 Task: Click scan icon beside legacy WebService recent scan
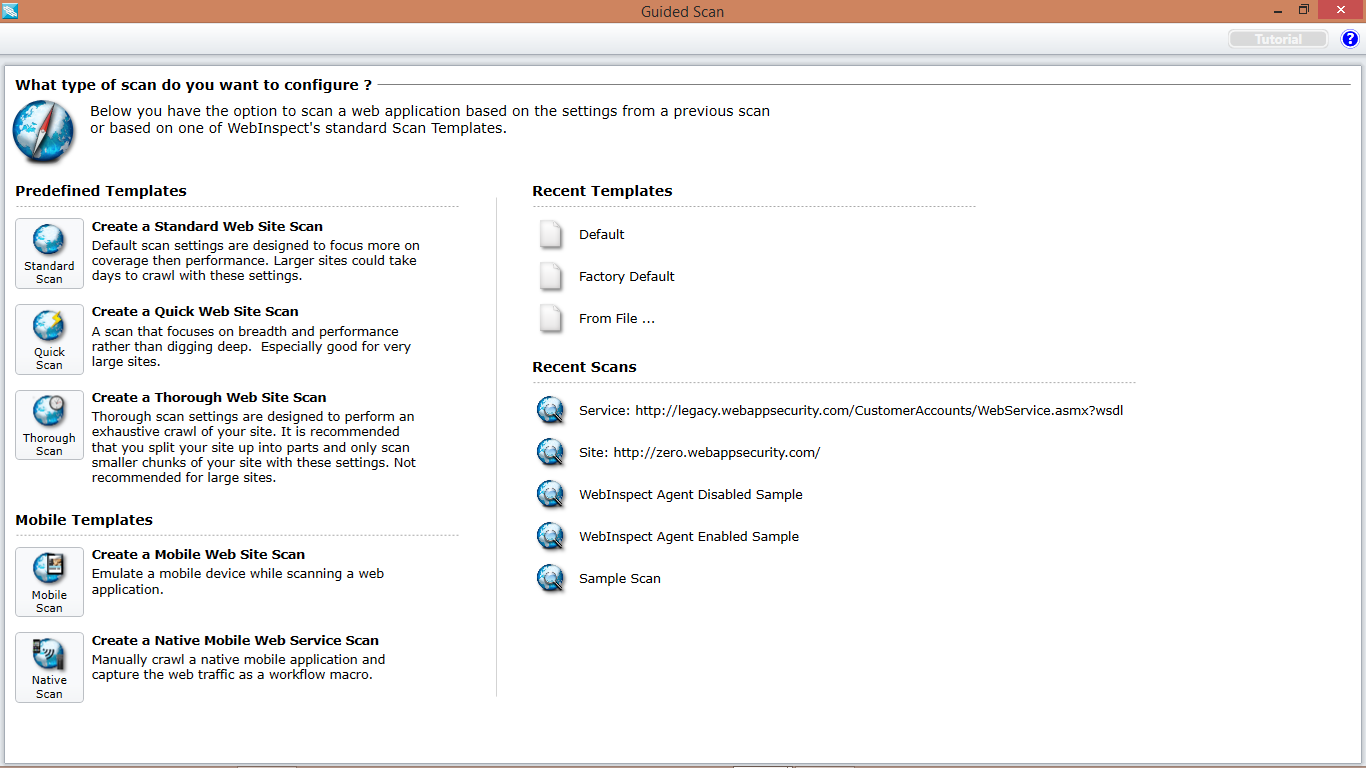click(x=551, y=410)
